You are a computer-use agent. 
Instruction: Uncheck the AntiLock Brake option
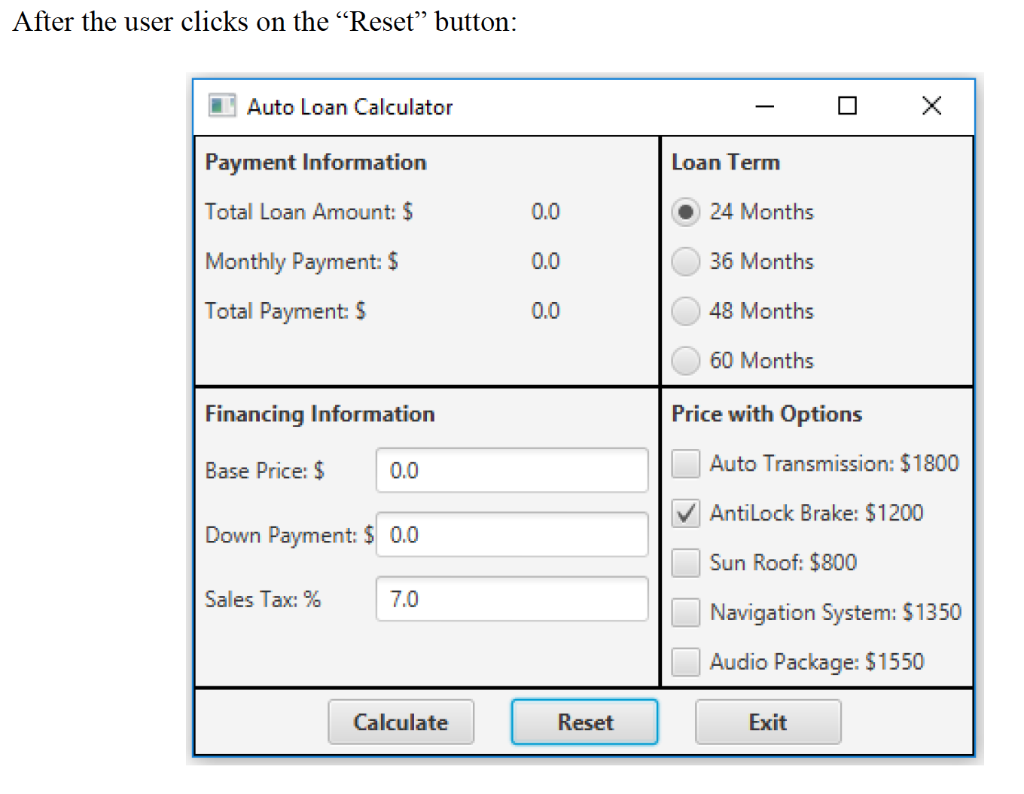coord(685,513)
